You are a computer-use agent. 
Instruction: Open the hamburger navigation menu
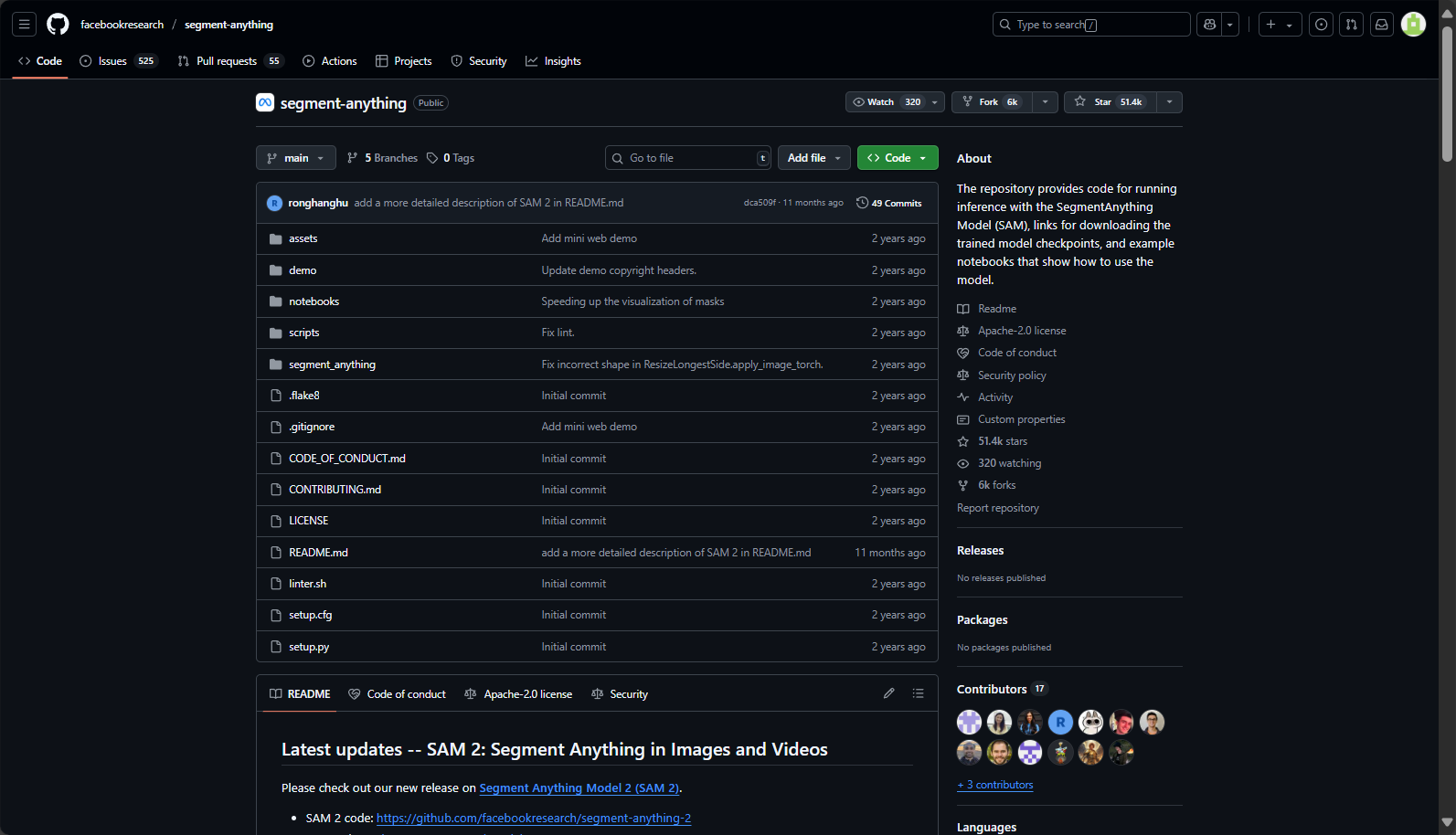click(x=25, y=25)
